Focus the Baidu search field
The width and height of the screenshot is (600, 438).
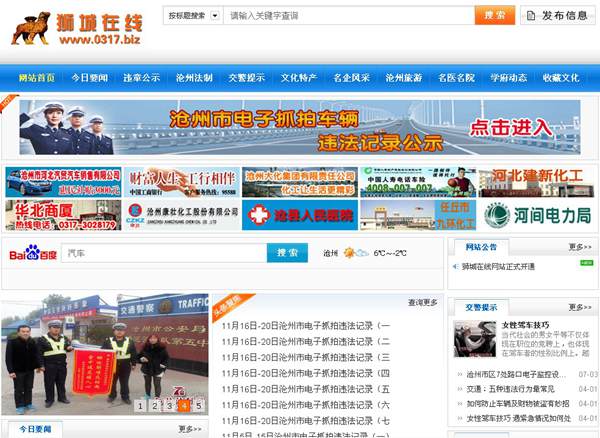point(164,253)
